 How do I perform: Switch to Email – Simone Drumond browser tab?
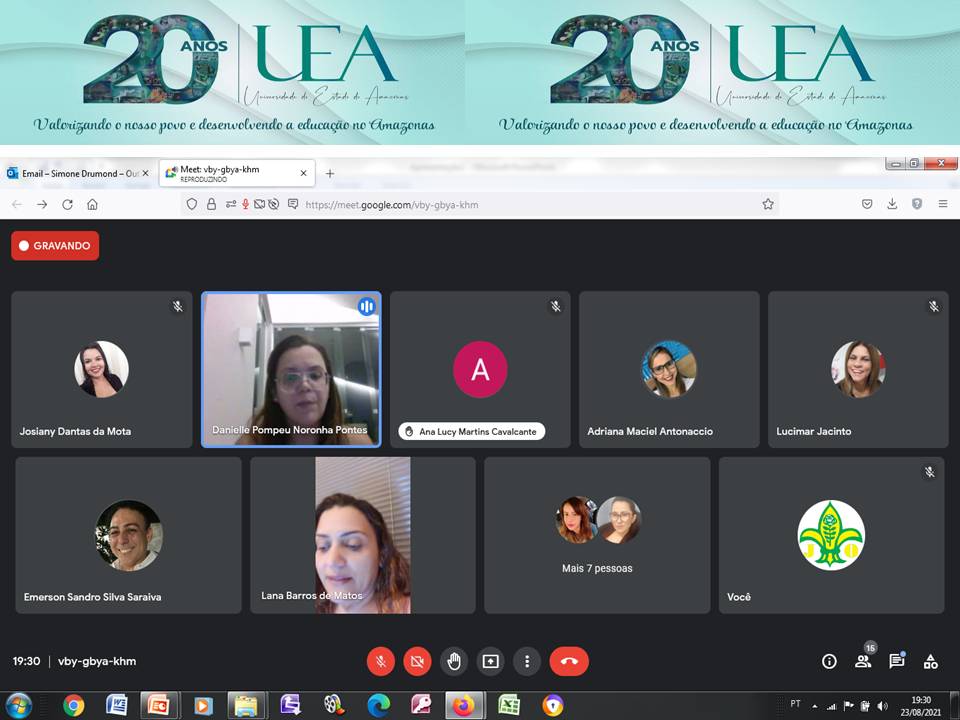pyautogui.click(x=78, y=173)
